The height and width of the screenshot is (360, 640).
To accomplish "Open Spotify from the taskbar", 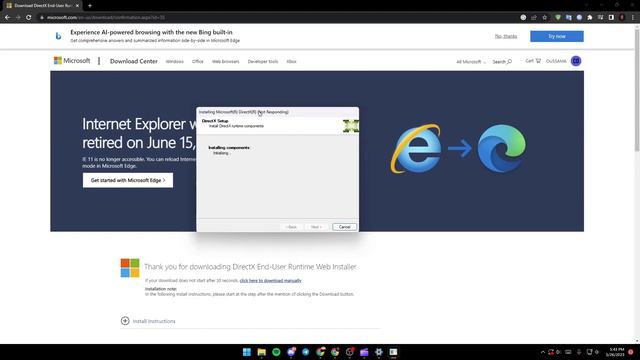I will point(276,352).
